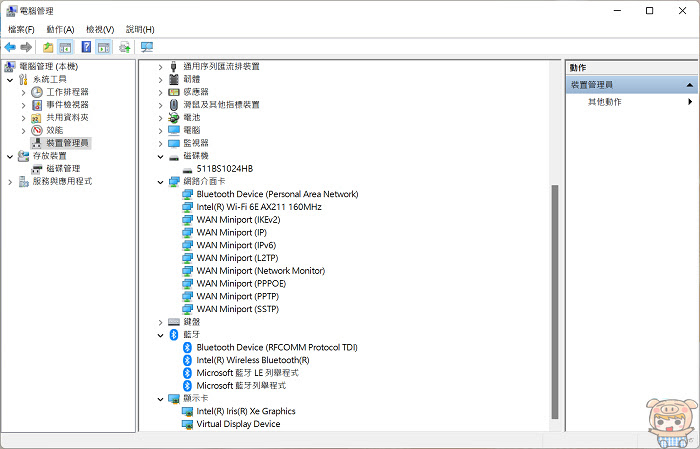700x449 pixels.
Task: Select WAN Miniport (L2TP)
Action: click(x=238, y=258)
